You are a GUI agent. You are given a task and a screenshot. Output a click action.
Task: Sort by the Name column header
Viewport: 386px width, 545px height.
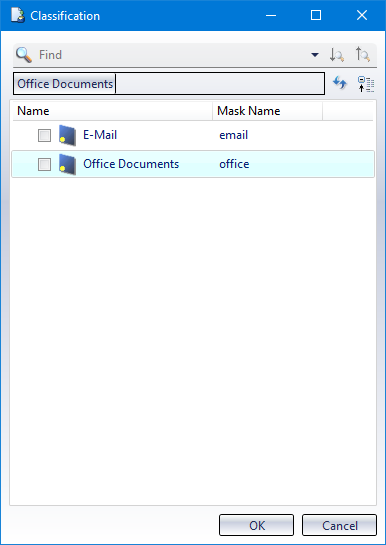point(113,111)
